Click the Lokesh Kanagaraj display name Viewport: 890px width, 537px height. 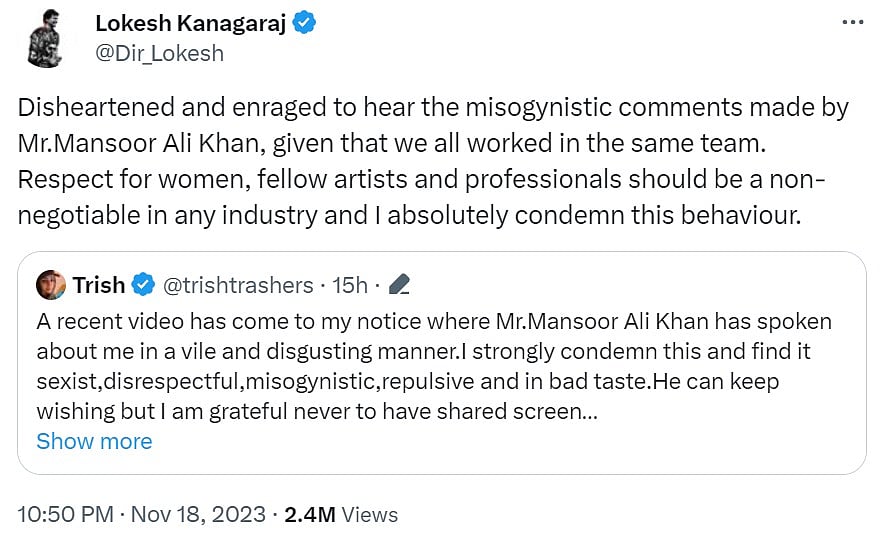click(190, 23)
